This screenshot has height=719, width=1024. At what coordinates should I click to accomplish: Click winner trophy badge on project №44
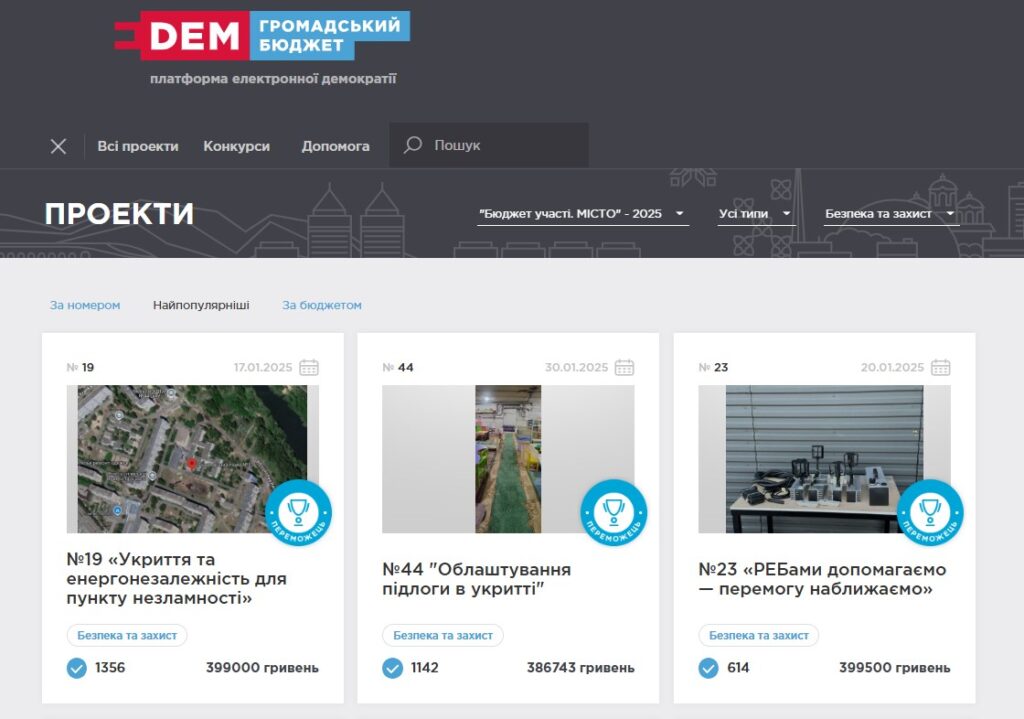(x=614, y=513)
